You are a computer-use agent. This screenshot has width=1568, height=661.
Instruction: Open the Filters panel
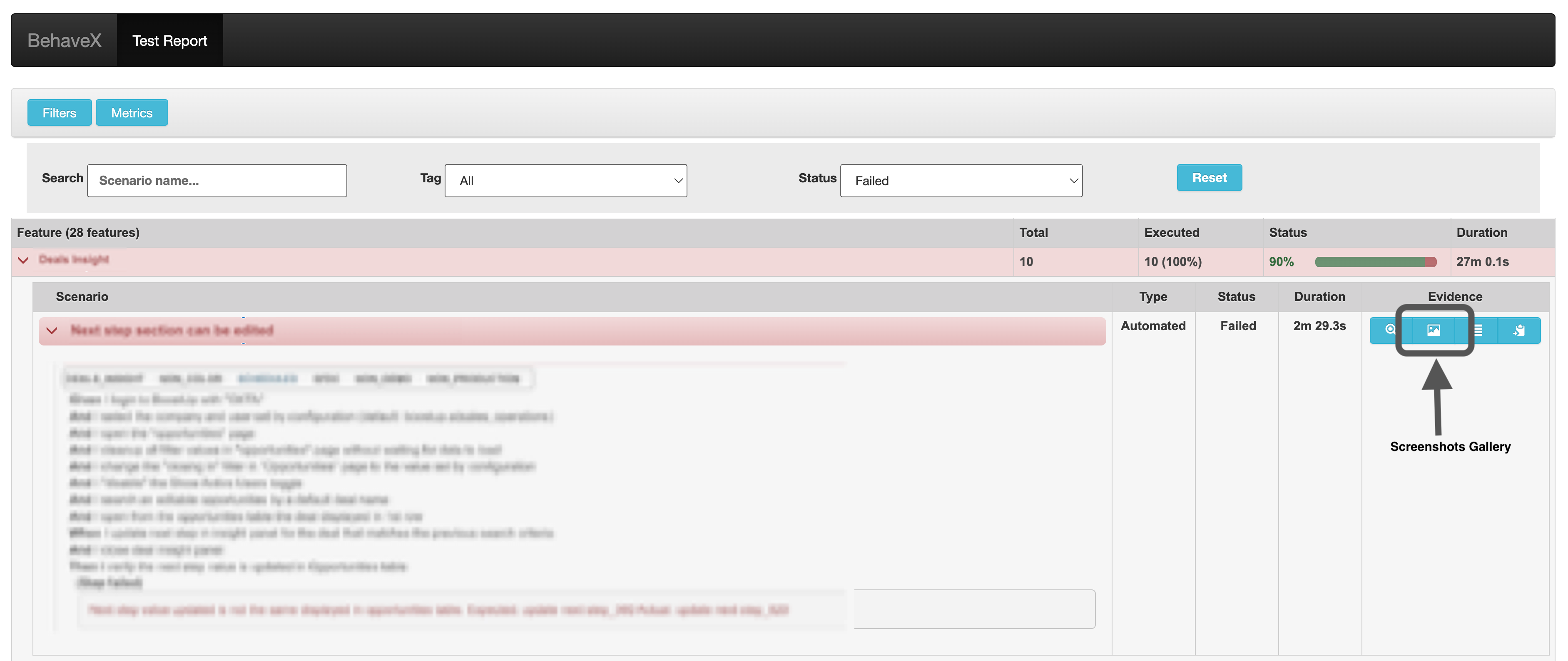click(58, 113)
